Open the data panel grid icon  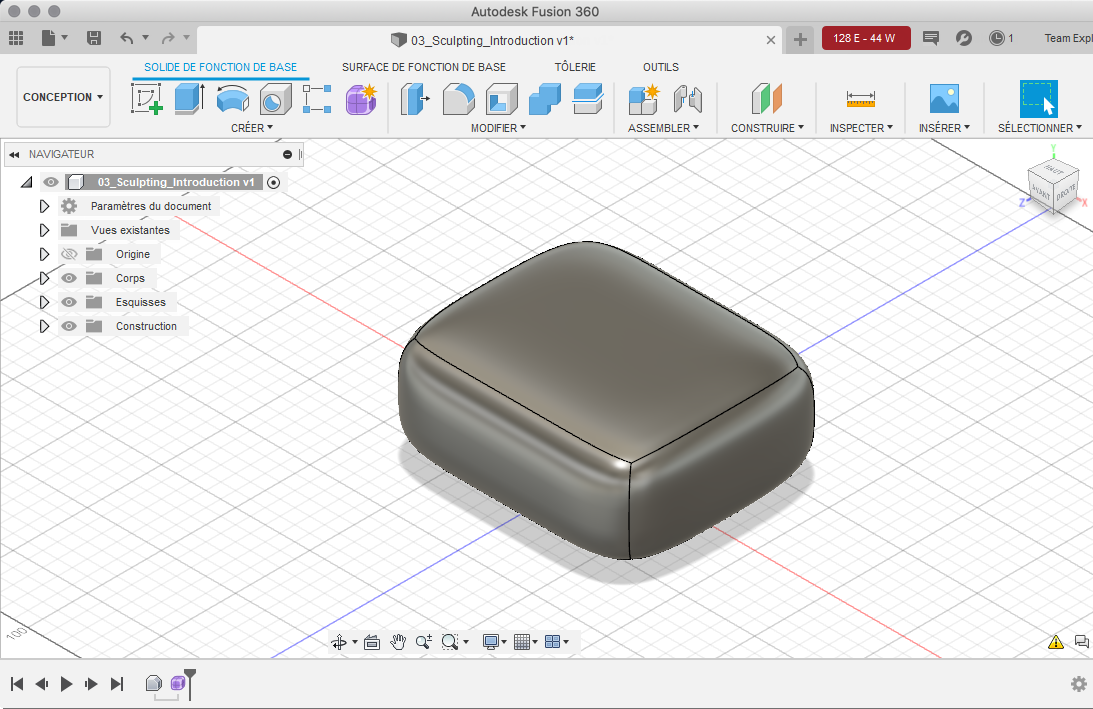click(x=15, y=38)
